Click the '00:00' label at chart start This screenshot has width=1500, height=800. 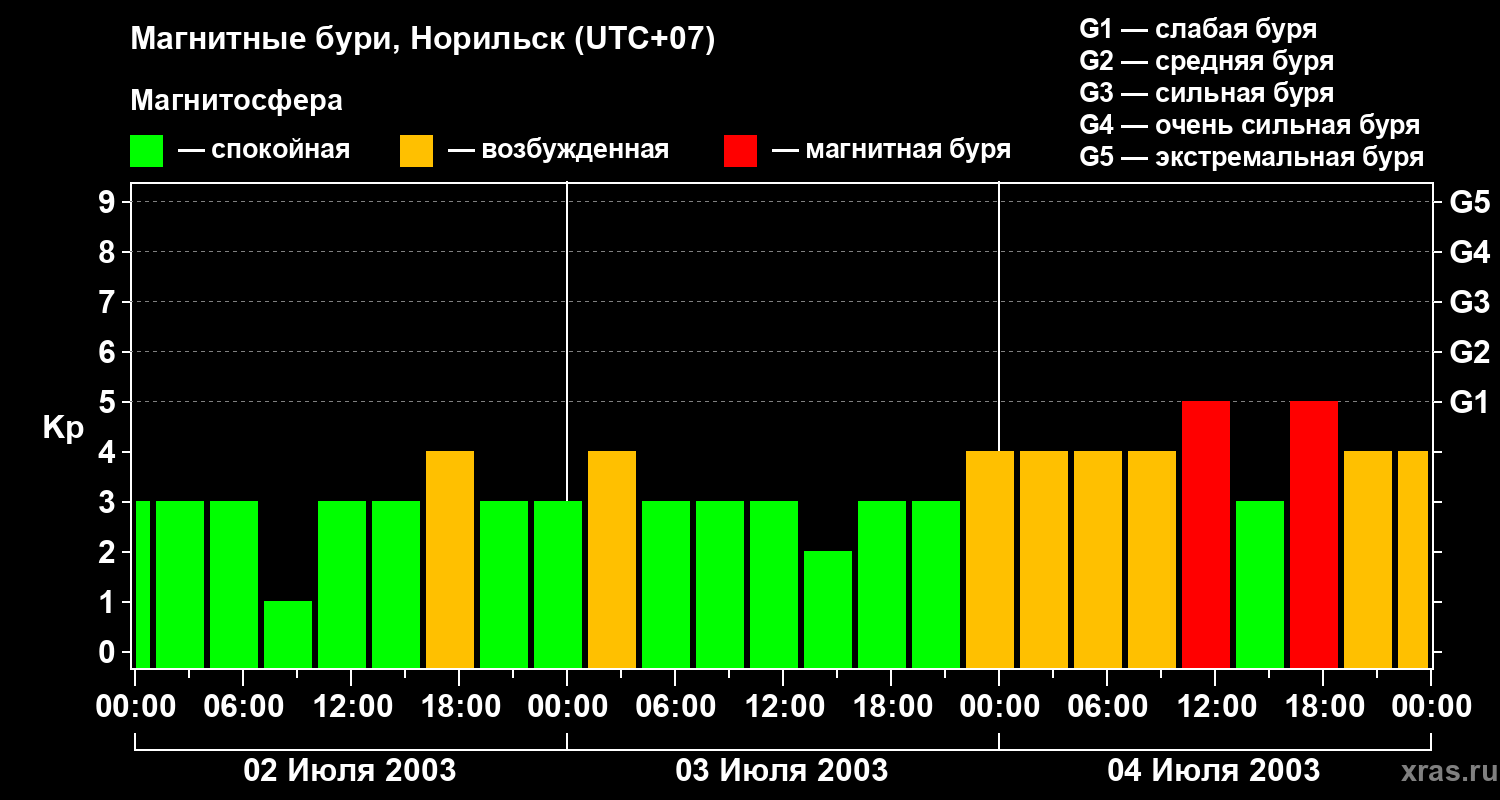pyautogui.click(x=135, y=706)
